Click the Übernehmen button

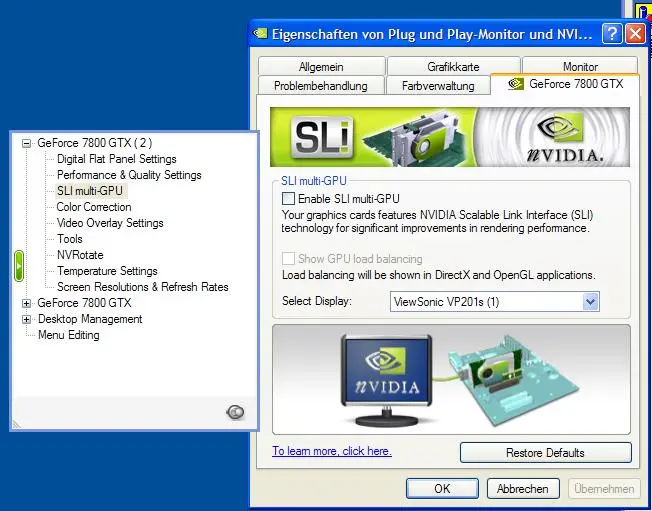604,489
